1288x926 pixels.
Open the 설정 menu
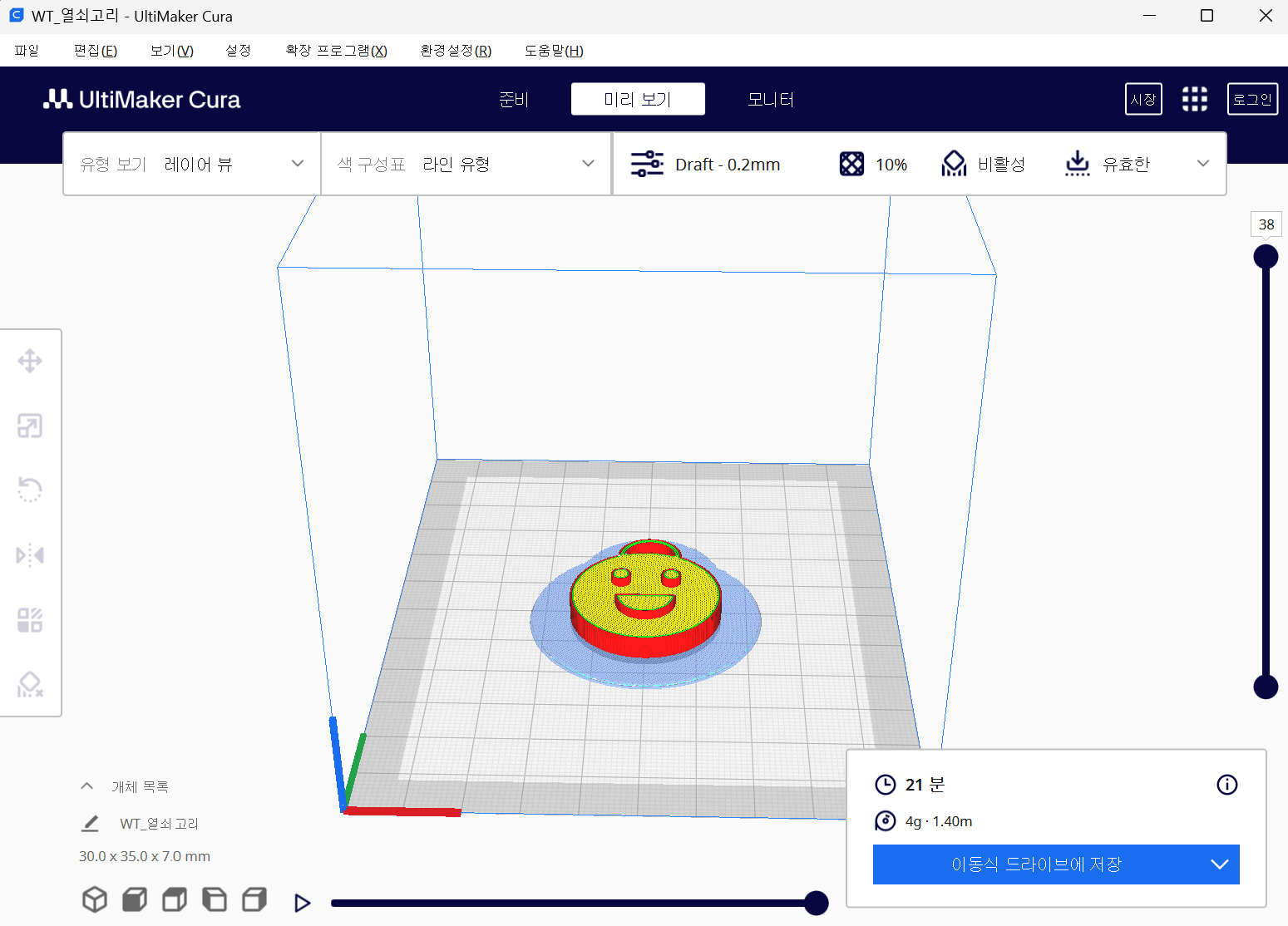239,51
